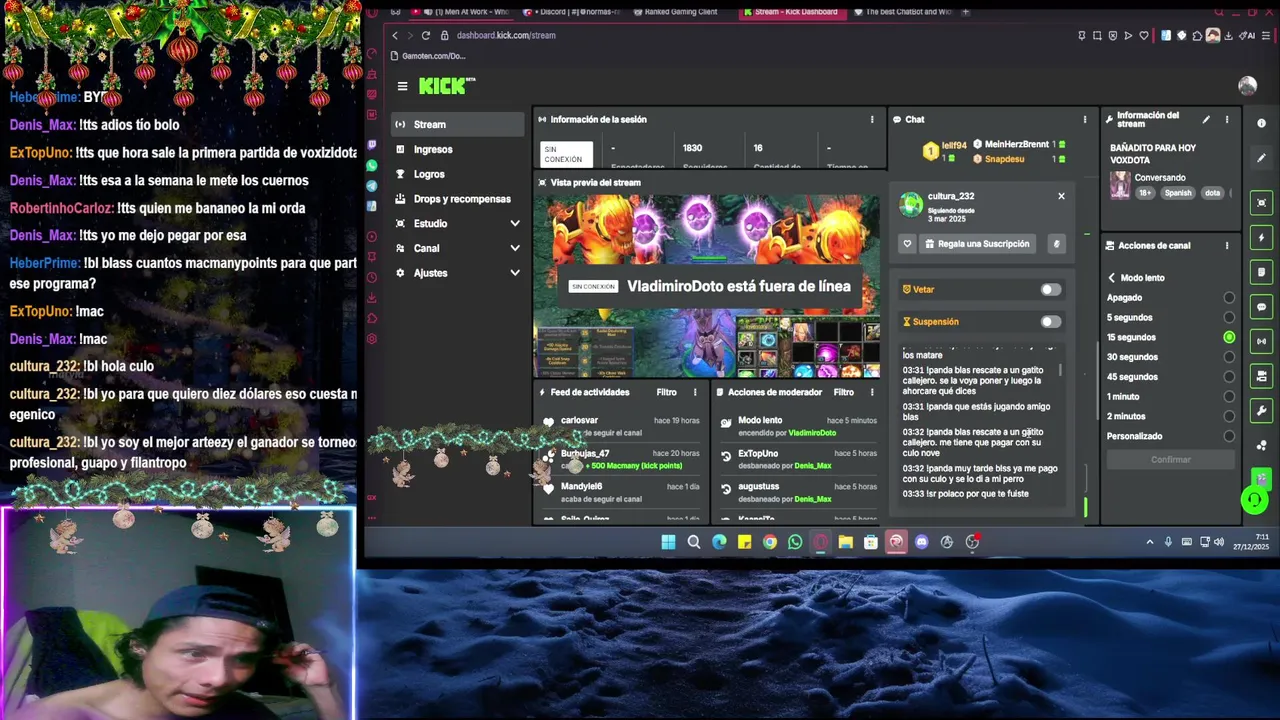The height and width of the screenshot is (720, 1280).
Task: Open the Twitch icon in Opera sidebar
Action: [x=372, y=146]
